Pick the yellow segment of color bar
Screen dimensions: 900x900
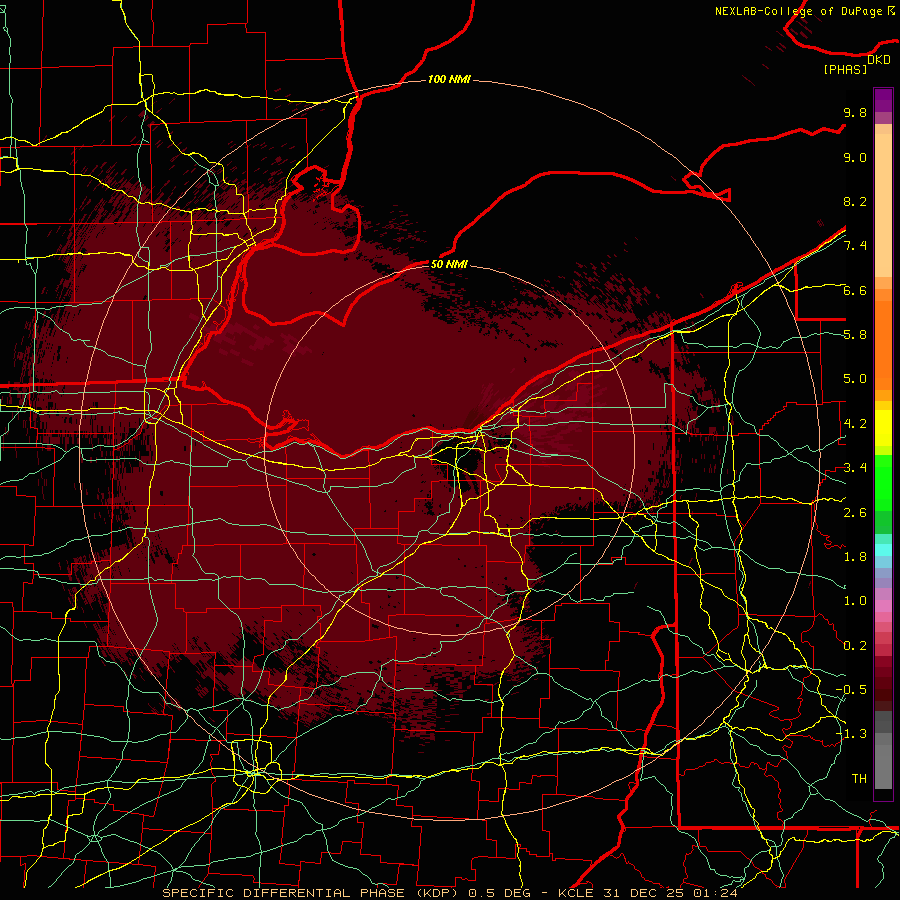click(x=883, y=428)
